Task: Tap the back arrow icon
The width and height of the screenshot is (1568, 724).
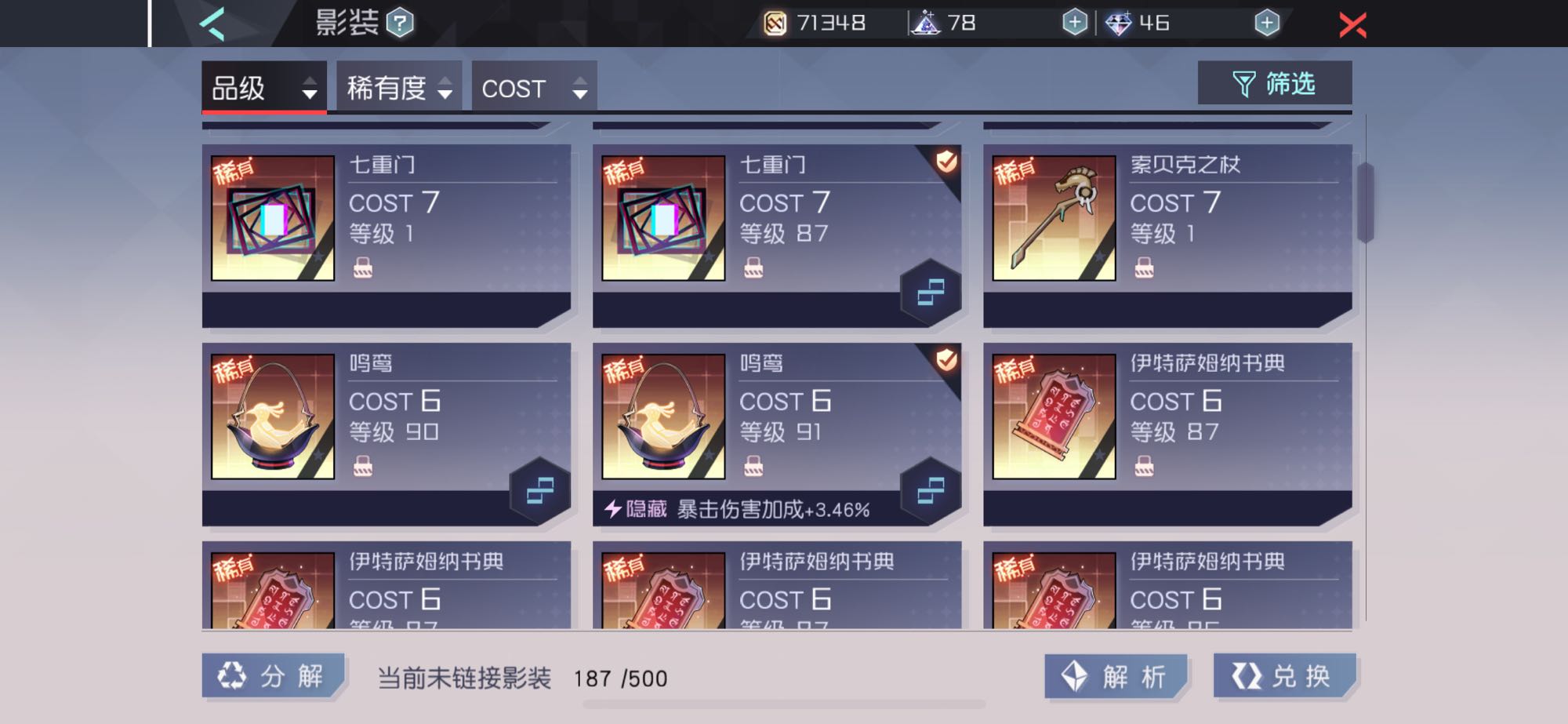Action: (x=212, y=24)
